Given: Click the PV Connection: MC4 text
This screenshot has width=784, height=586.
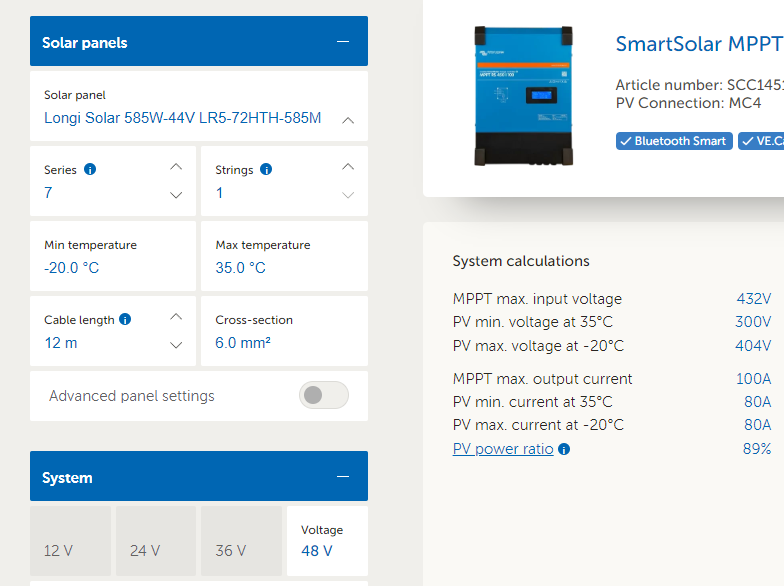Looking at the screenshot, I should click(x=688, y=103).
